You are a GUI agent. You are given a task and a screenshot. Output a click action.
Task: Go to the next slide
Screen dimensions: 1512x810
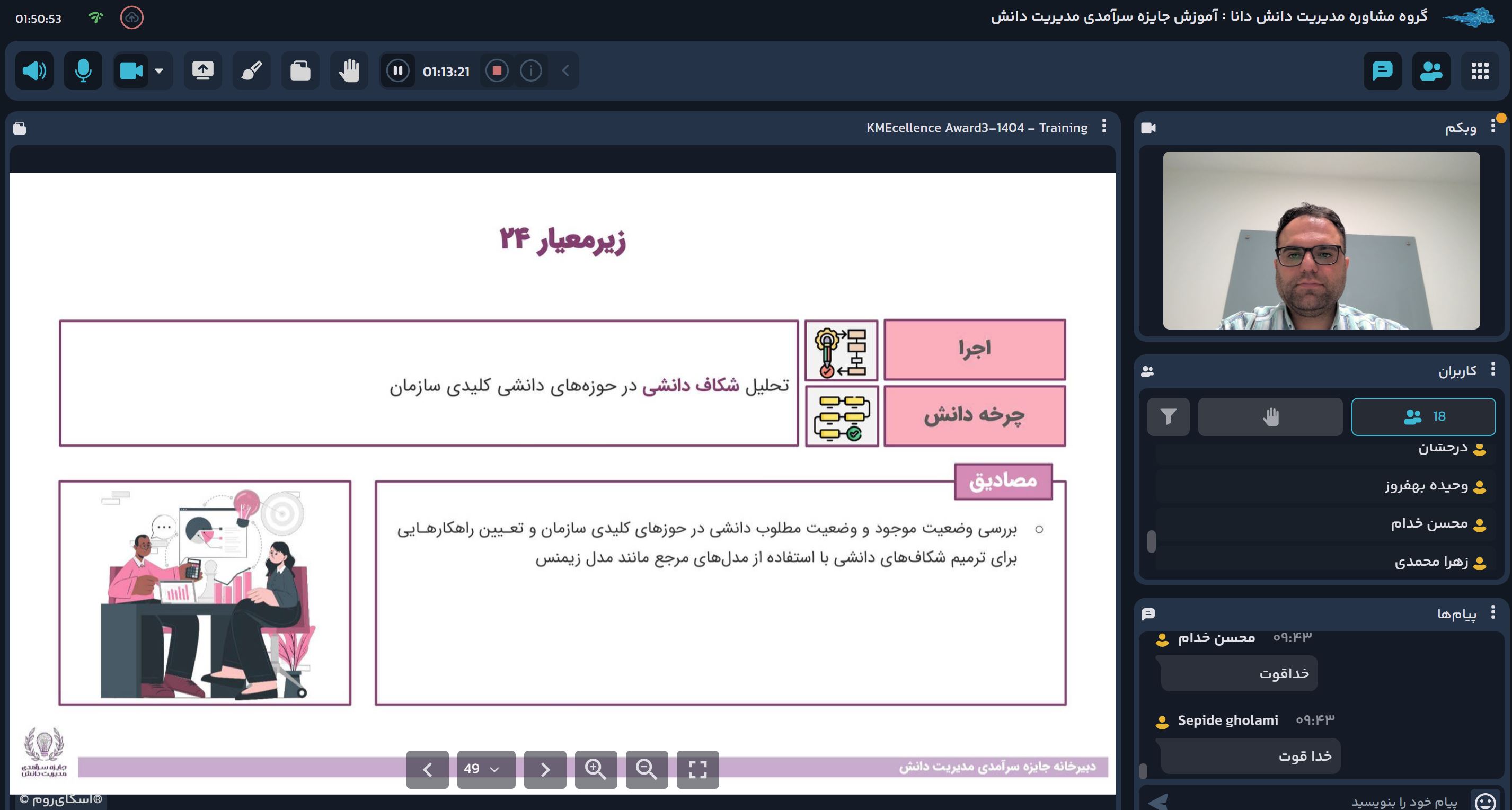(545, 769)
